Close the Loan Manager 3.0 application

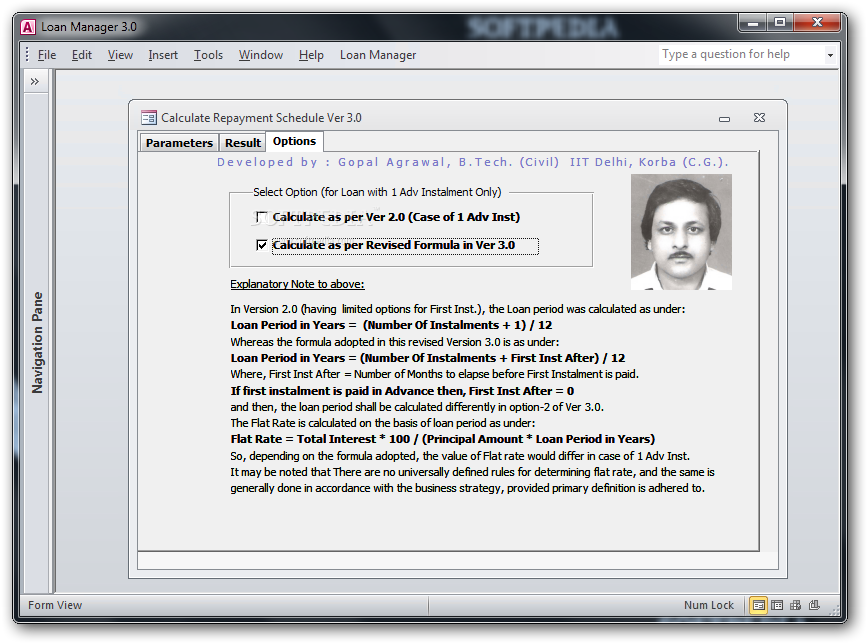[x=817, y=23]
